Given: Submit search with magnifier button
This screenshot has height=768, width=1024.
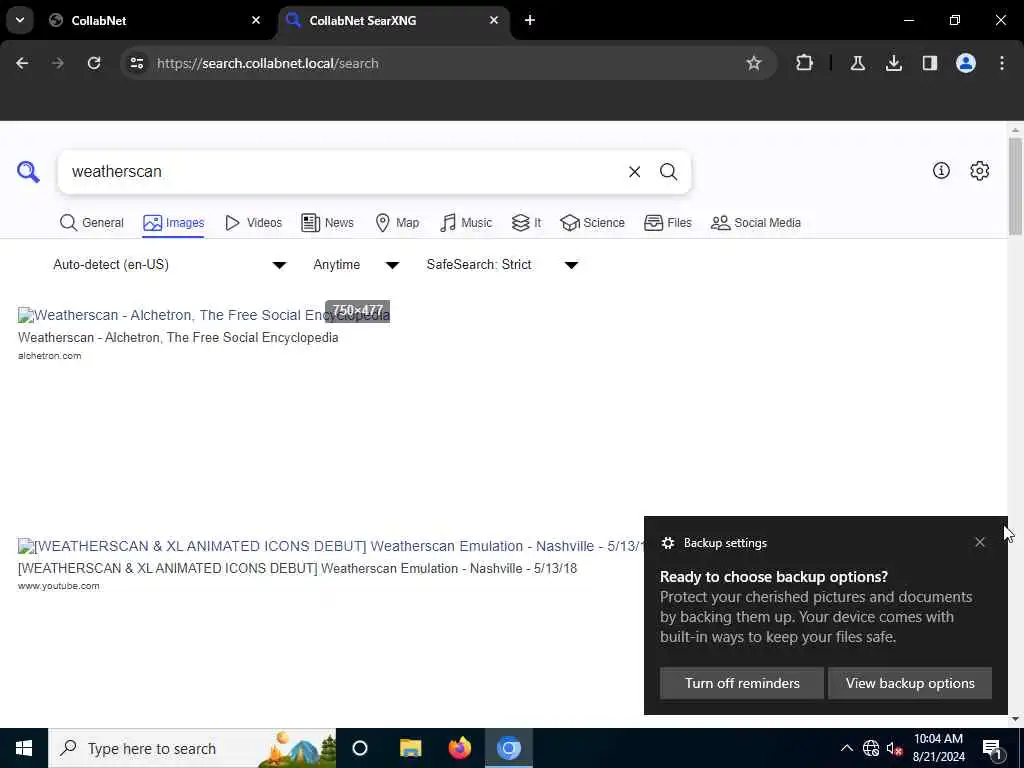Looking at the screenshot, I should point(668,172).
